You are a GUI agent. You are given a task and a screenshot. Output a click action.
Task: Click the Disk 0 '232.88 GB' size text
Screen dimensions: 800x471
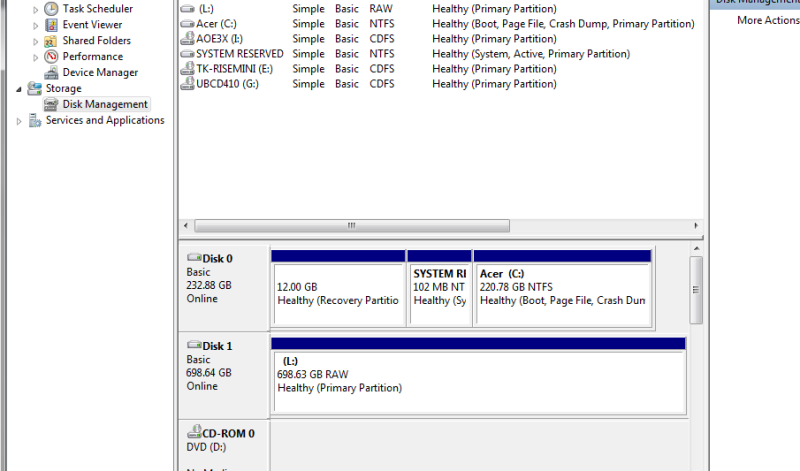coord(209,285)
